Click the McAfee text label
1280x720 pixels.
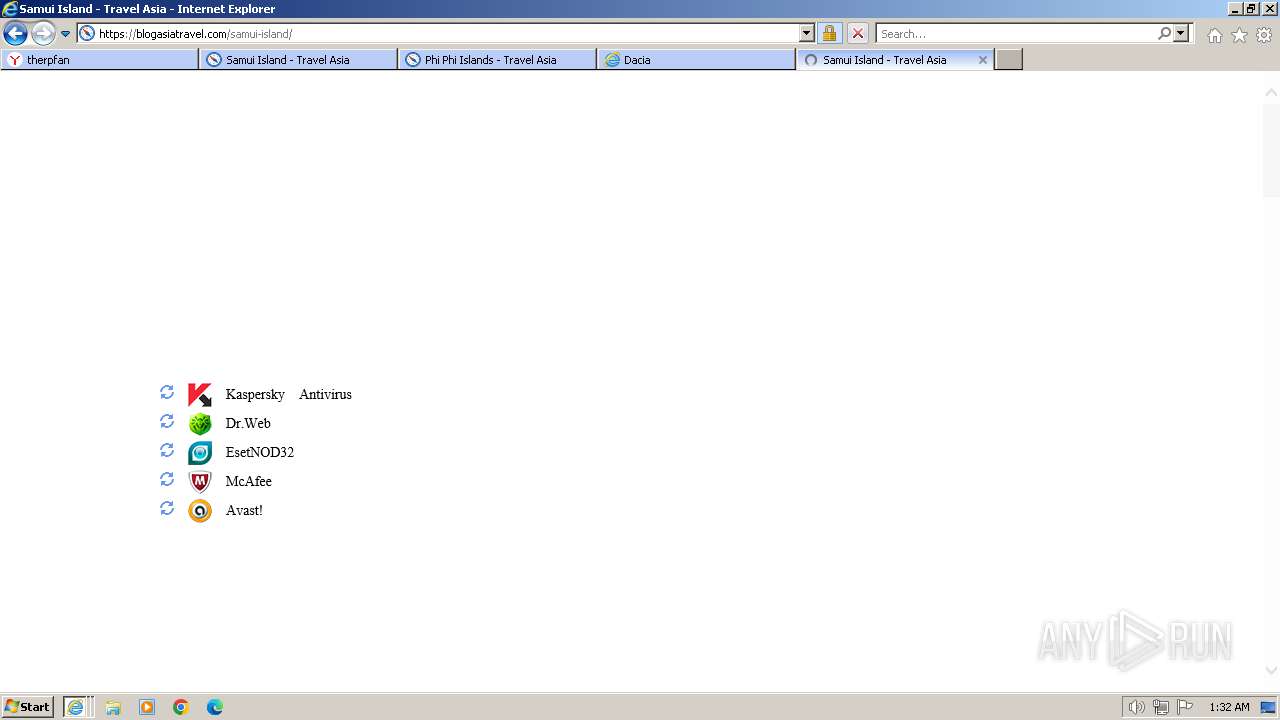coord(248,482)
